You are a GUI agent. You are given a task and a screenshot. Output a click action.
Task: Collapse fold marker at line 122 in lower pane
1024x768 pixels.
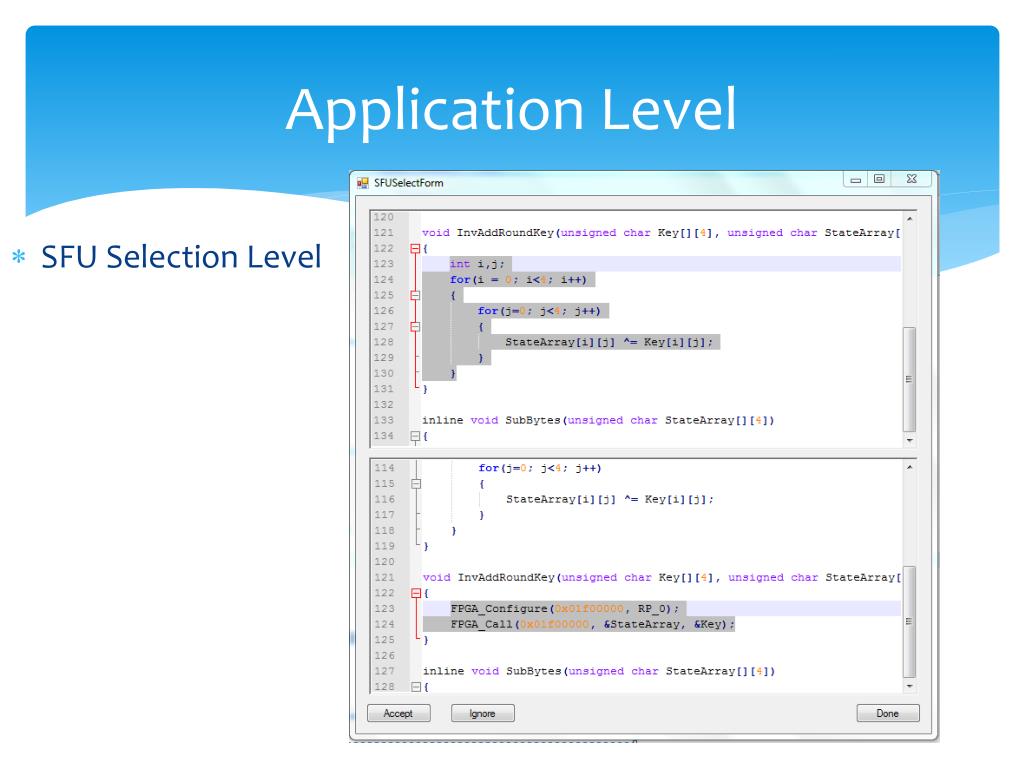416,593
